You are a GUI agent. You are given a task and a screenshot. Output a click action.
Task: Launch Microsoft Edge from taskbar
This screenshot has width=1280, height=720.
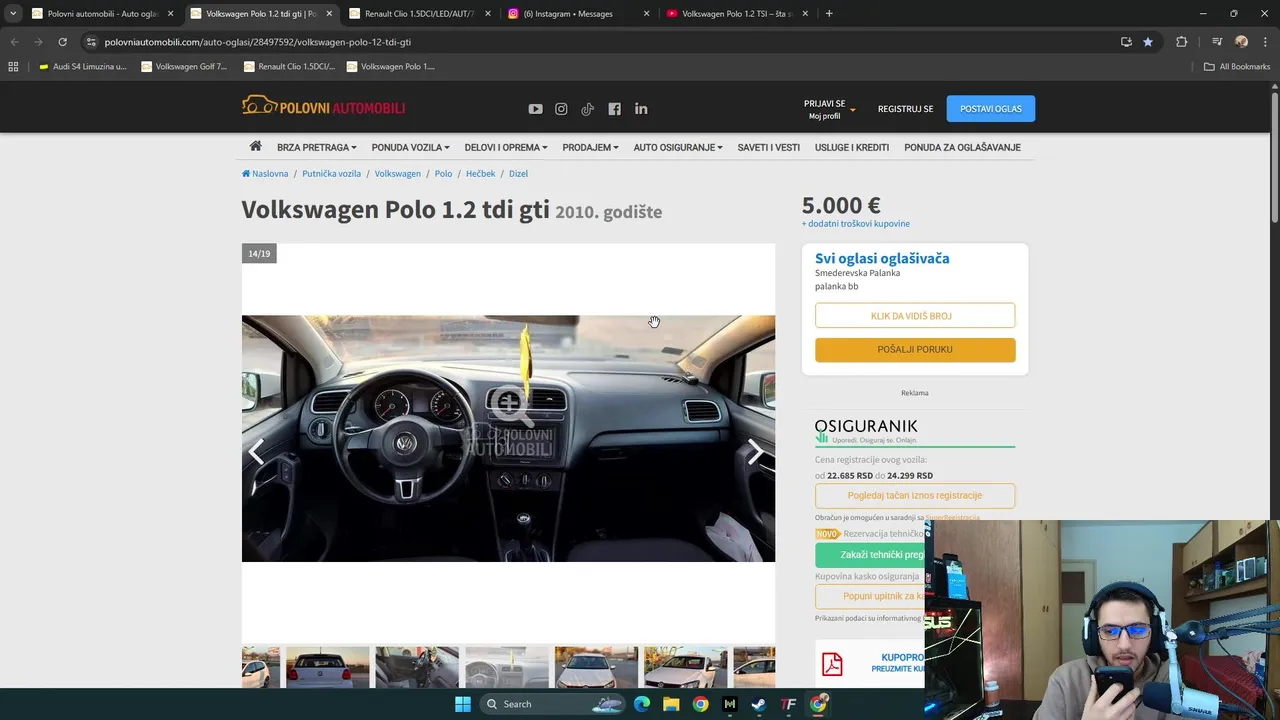pos(642,704)
